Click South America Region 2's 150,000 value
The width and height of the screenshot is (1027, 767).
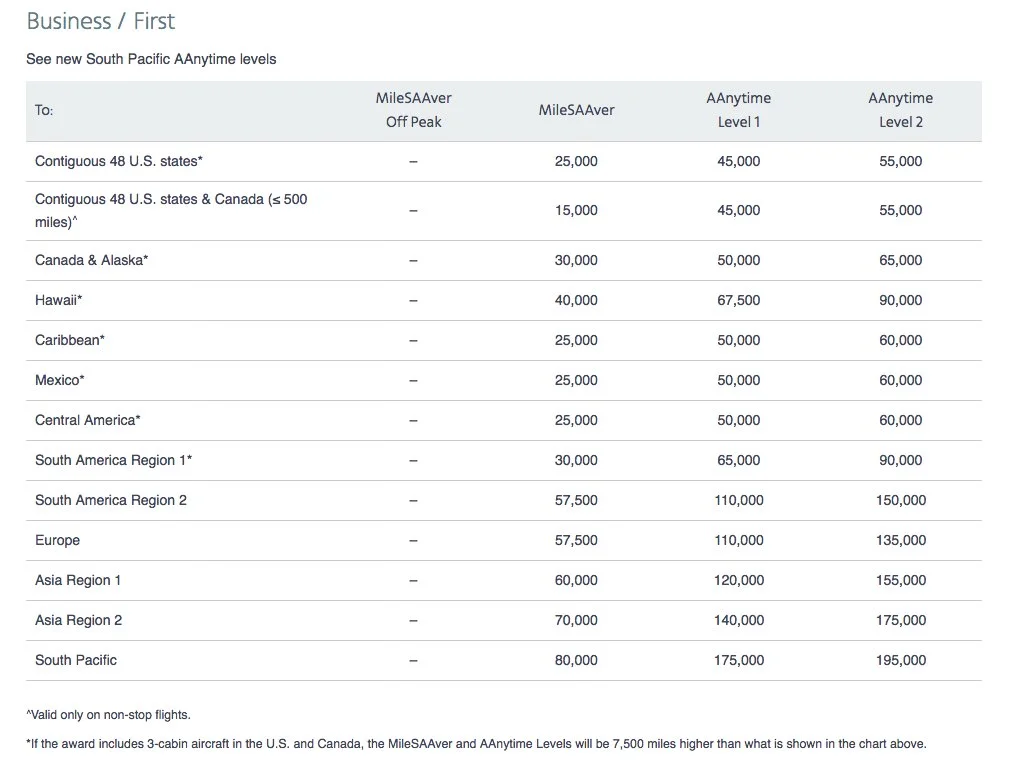(x=901, y=500)
